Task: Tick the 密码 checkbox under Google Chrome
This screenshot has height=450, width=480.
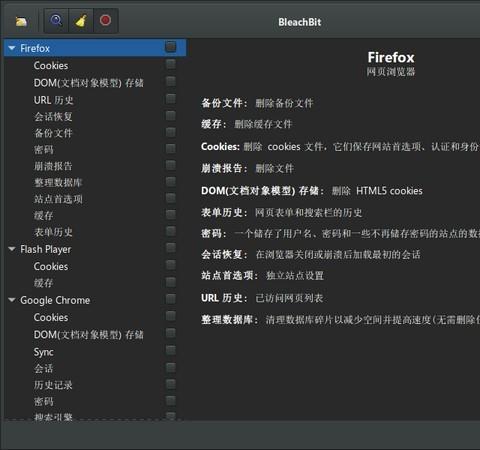Action: point(171,400)
